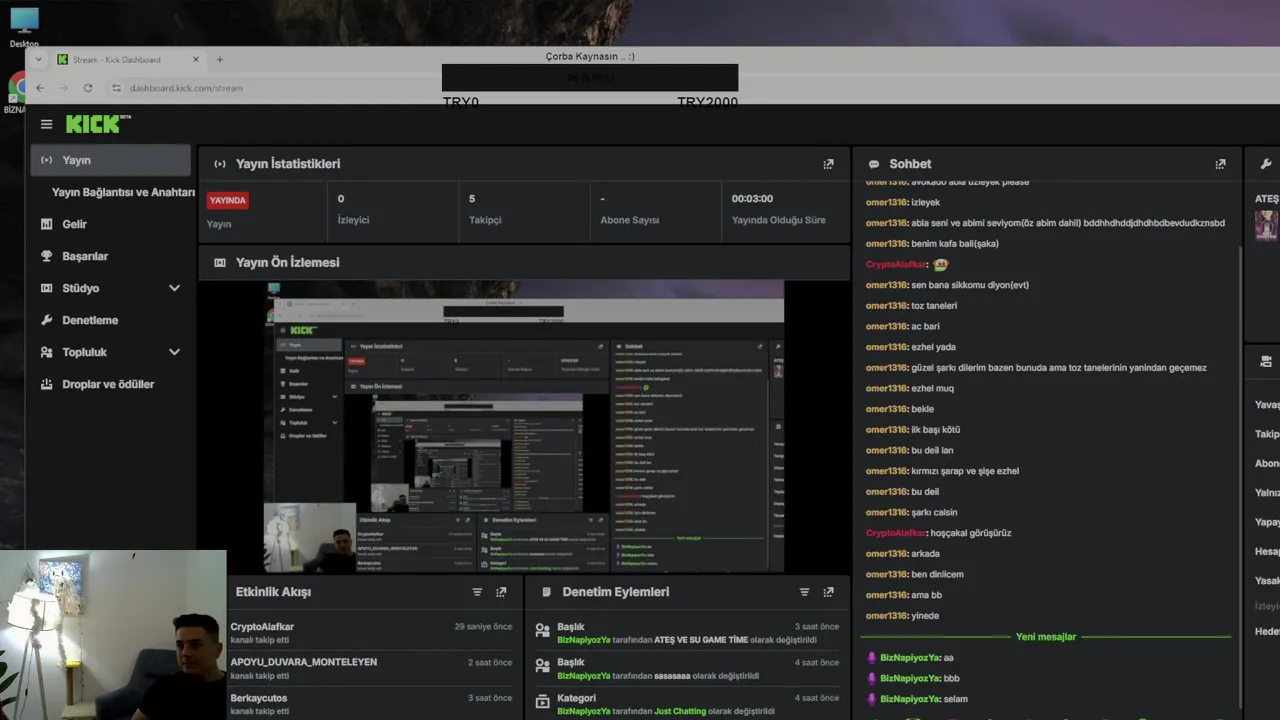Select the sasasaaa title change entry
Viewport: 1280px width, 720px height.
[x=686, y=668]
